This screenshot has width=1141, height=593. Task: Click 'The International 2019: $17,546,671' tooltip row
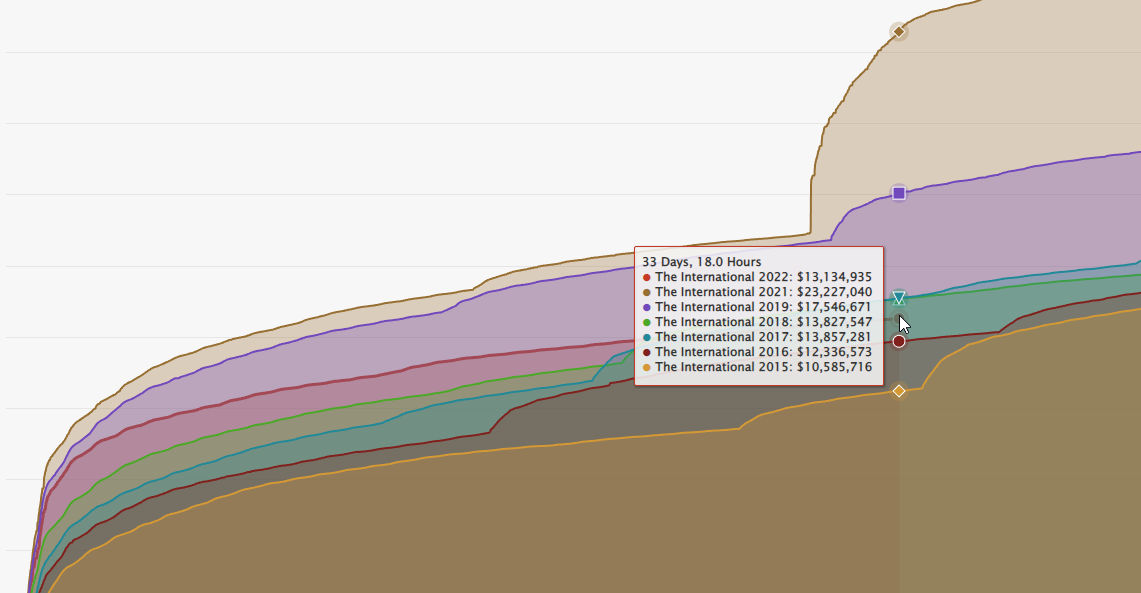(x=757, y=307)
